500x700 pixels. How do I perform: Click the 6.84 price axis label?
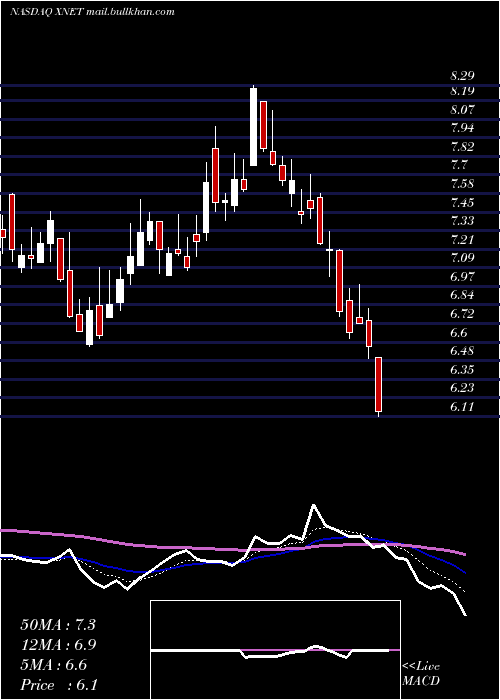coord(462,296)
